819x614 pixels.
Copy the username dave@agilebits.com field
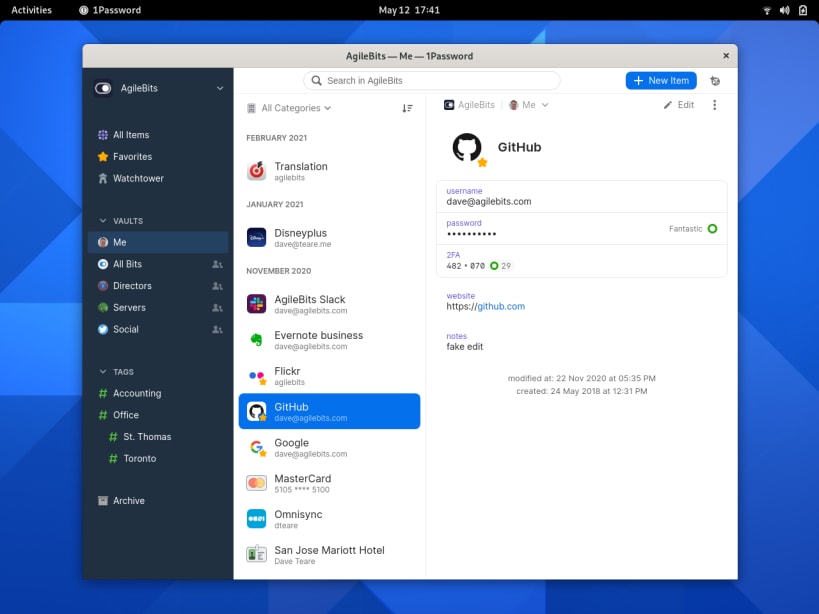pyautogui.click(x=582, y=197)
